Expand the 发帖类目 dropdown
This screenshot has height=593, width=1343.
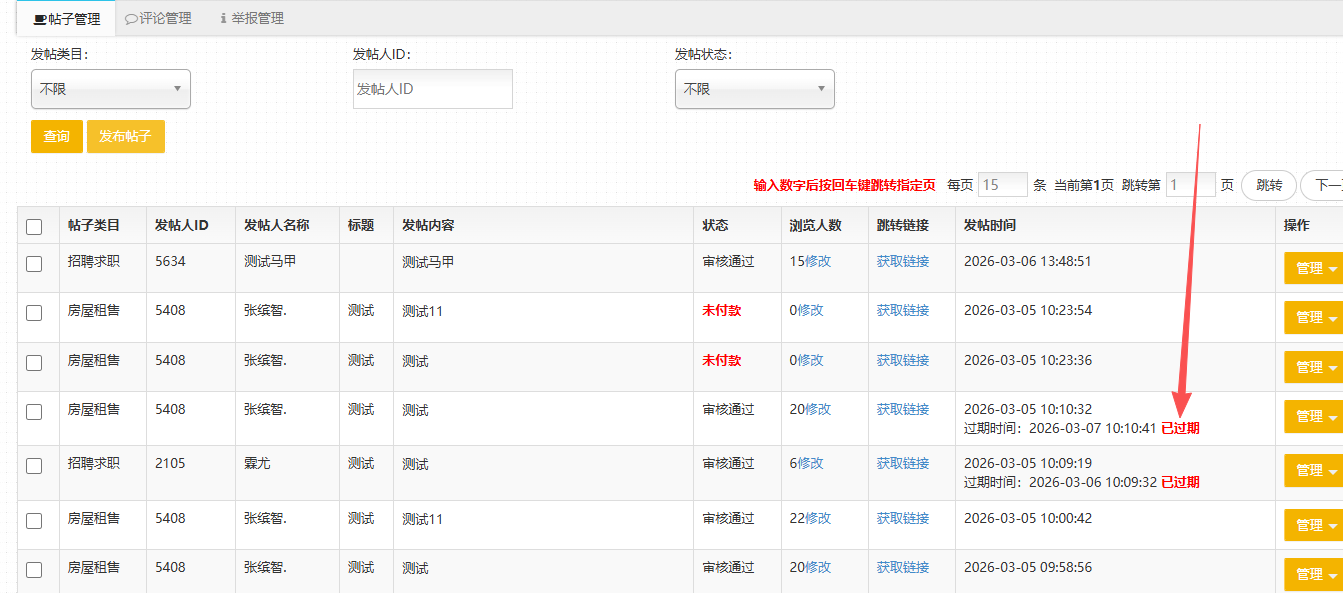110,89
